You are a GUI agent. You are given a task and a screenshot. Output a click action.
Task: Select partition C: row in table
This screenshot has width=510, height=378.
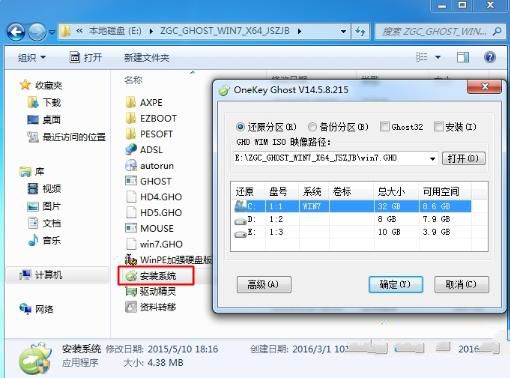[x=352, y=206]
